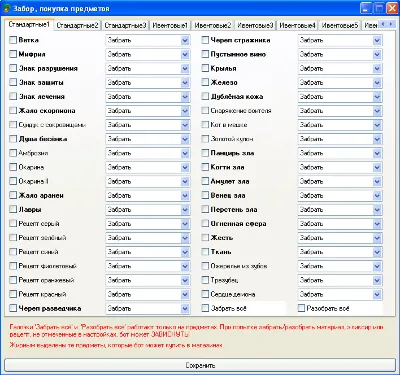Viewport: 400px width, 375px height.
Task: Go to the Ивентовые2 tab
Action: point(213,25)
